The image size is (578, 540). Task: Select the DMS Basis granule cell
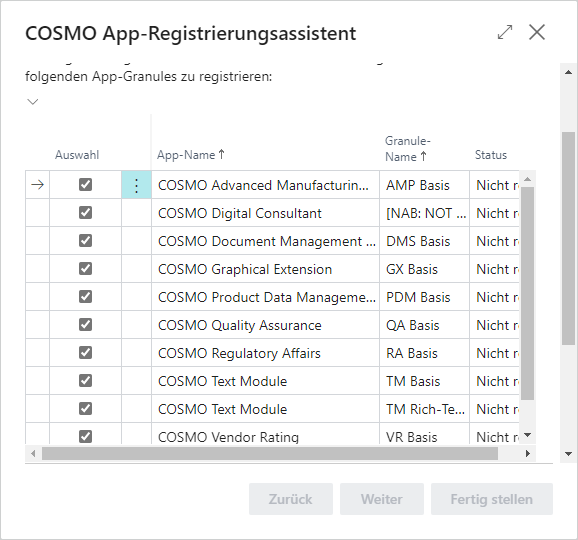point(425,241)
